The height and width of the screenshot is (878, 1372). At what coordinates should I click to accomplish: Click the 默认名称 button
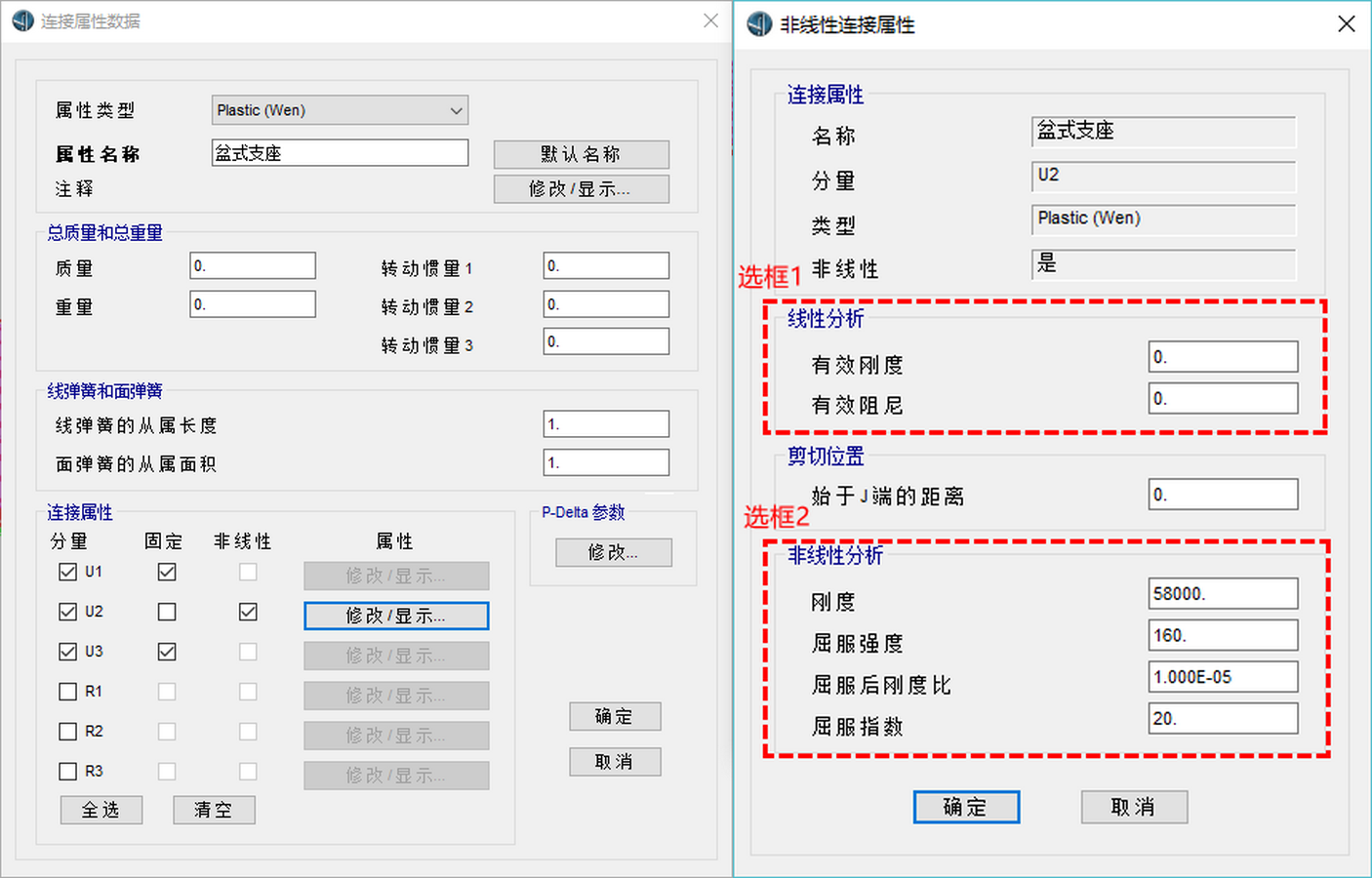[x=582, y=154]
